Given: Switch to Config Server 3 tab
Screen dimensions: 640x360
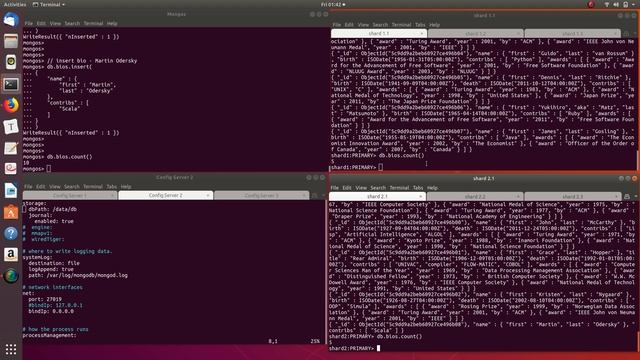Looking at the screenshot, I should (x=262, y=196).
